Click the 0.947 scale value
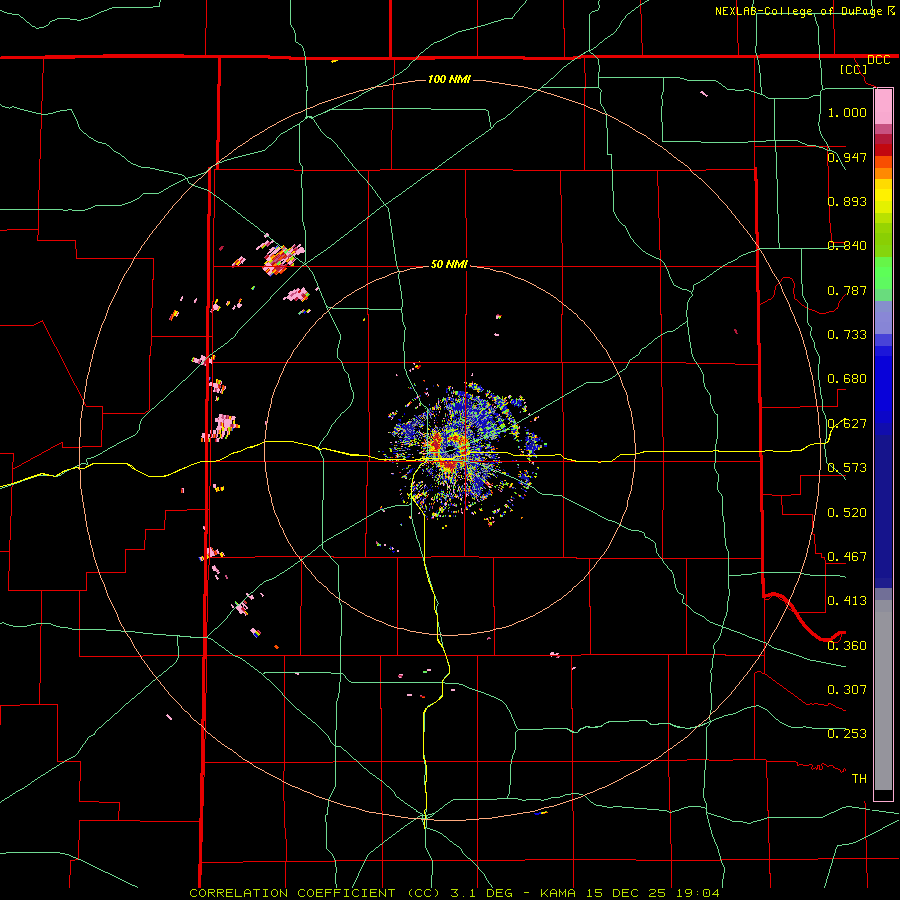This screenshot has height=900, width=900. (847, 157)
